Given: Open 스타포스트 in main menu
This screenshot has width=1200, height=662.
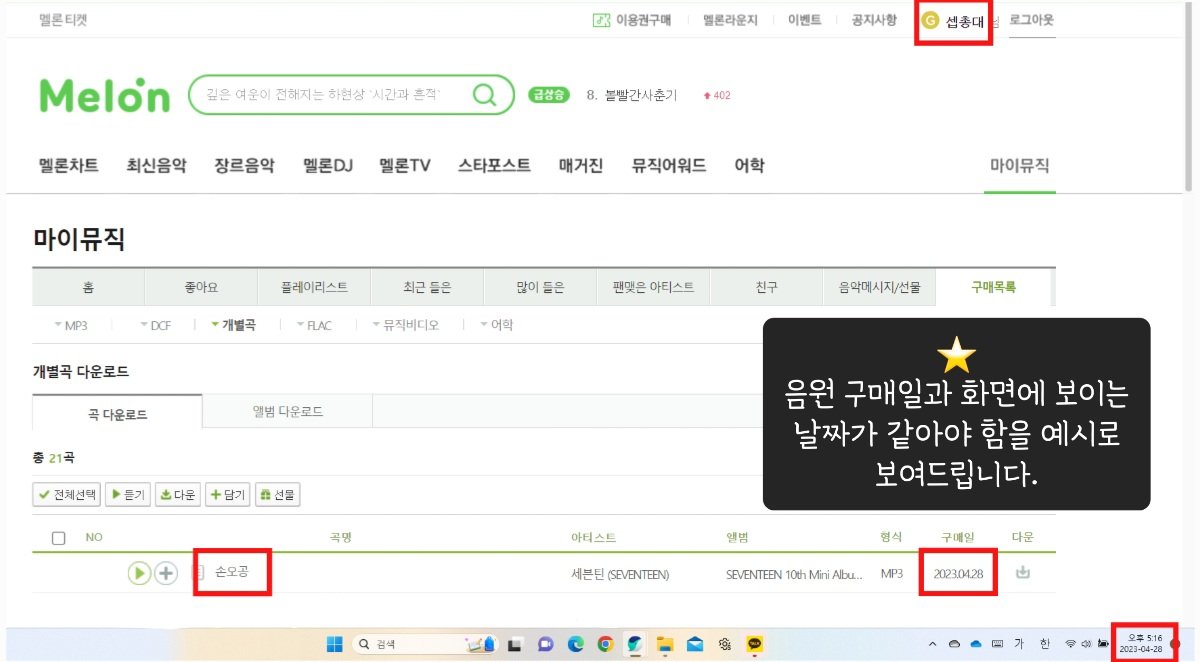Looking at the screenshot, I should (x=494, y=166).
